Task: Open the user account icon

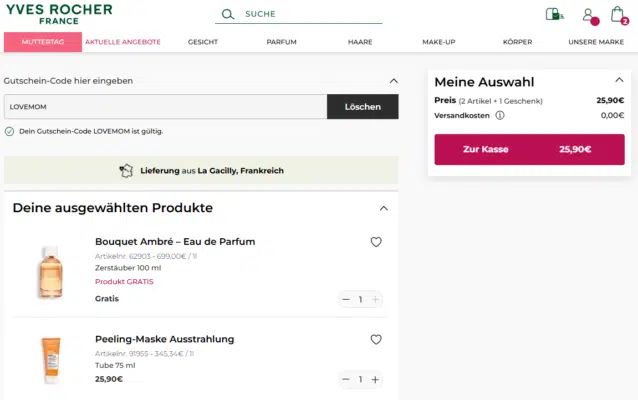Action: [x=588, y=14]
